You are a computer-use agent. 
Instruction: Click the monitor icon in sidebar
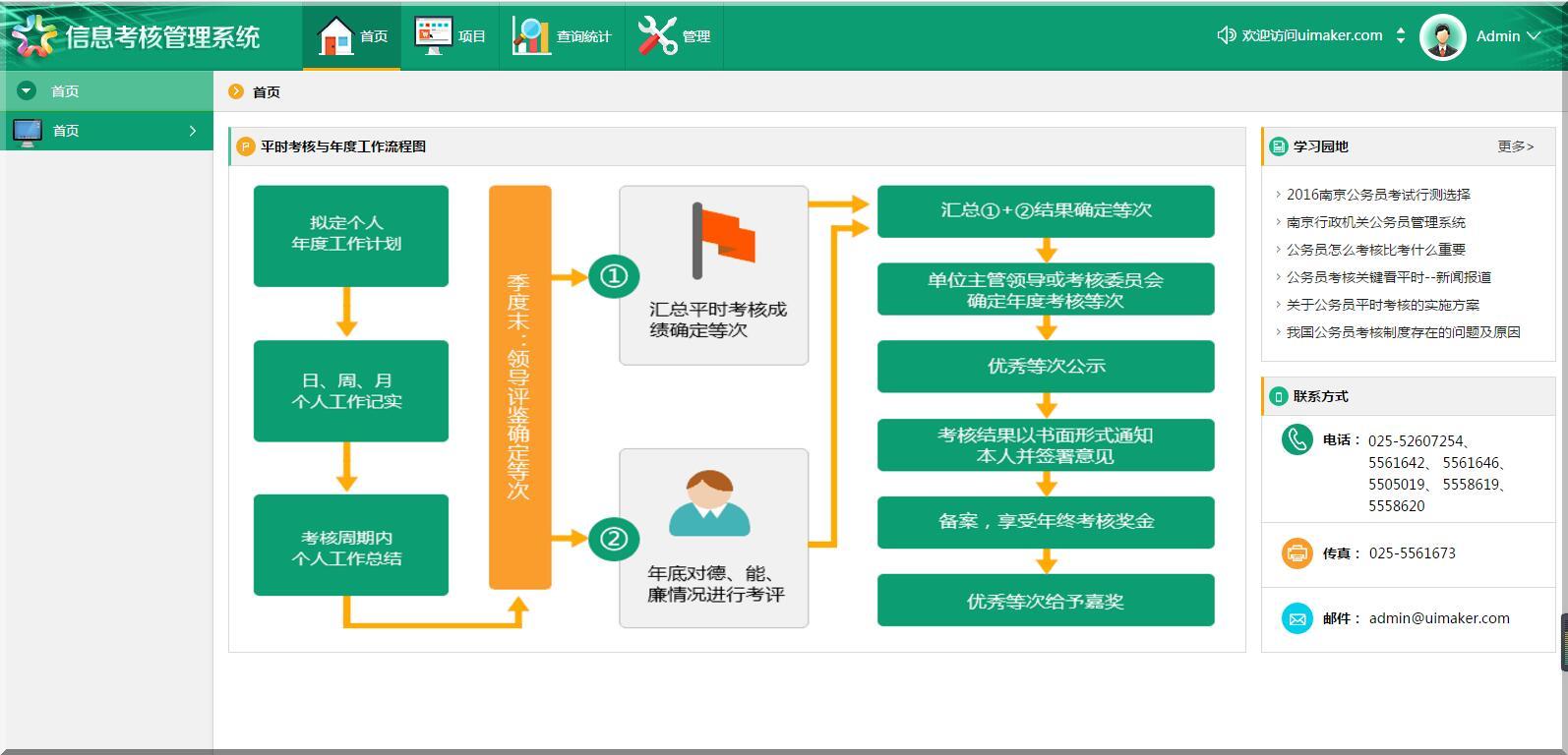27,131
